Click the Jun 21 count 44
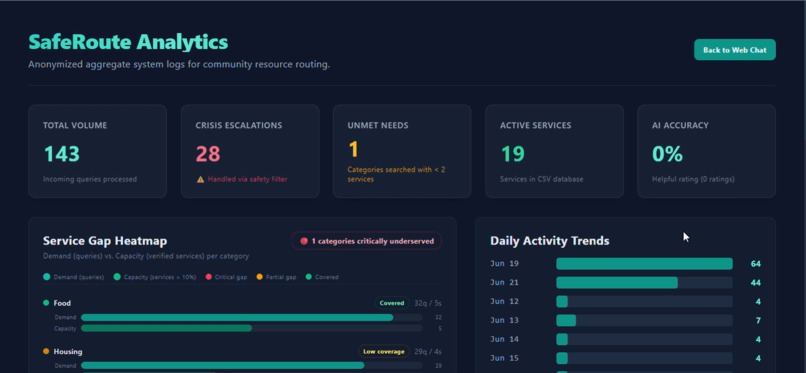This screenshot has height=373, width=806. pos(755,283)
